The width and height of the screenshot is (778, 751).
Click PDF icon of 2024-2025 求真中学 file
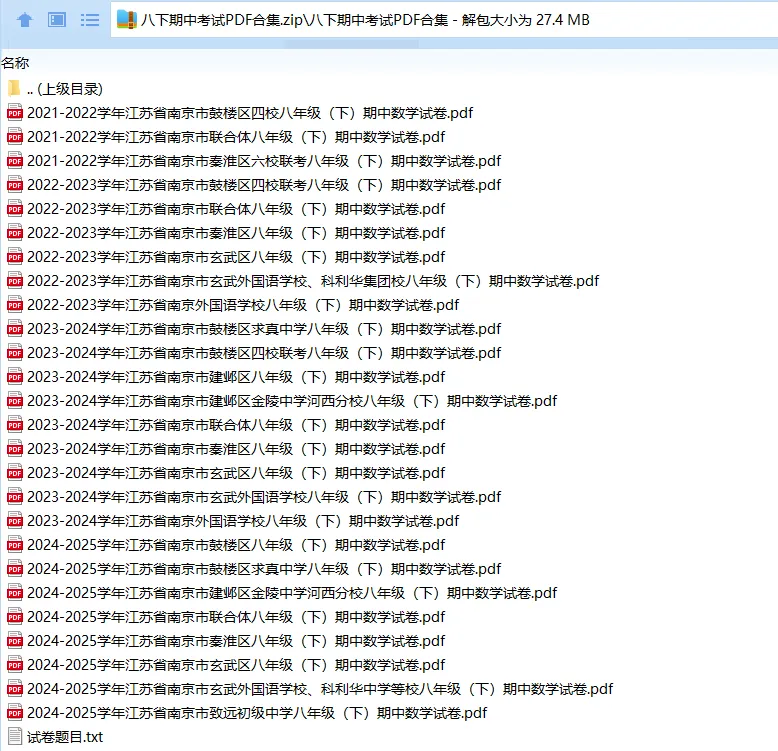pos(15,568)
